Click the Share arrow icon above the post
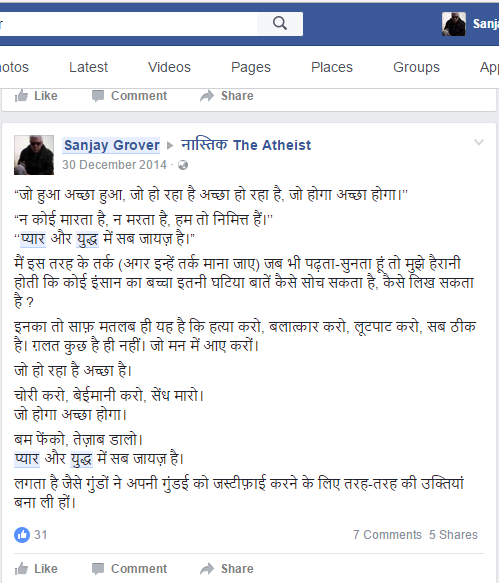The width and height of the screenshot is (499, 583). 207,96
